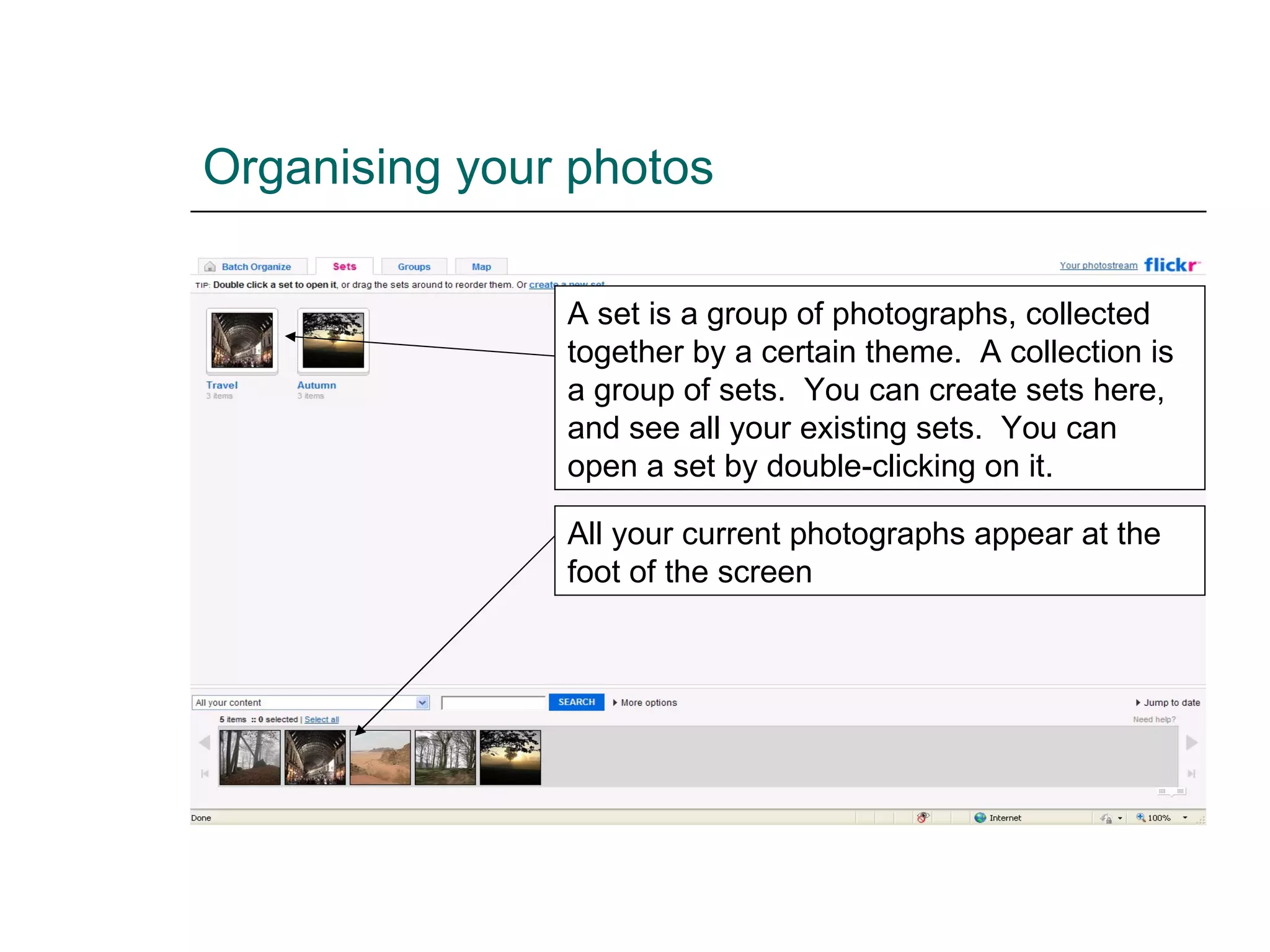The image size is (1270, 952).
Task: Click the Travel set name
Action: (222, 385)
